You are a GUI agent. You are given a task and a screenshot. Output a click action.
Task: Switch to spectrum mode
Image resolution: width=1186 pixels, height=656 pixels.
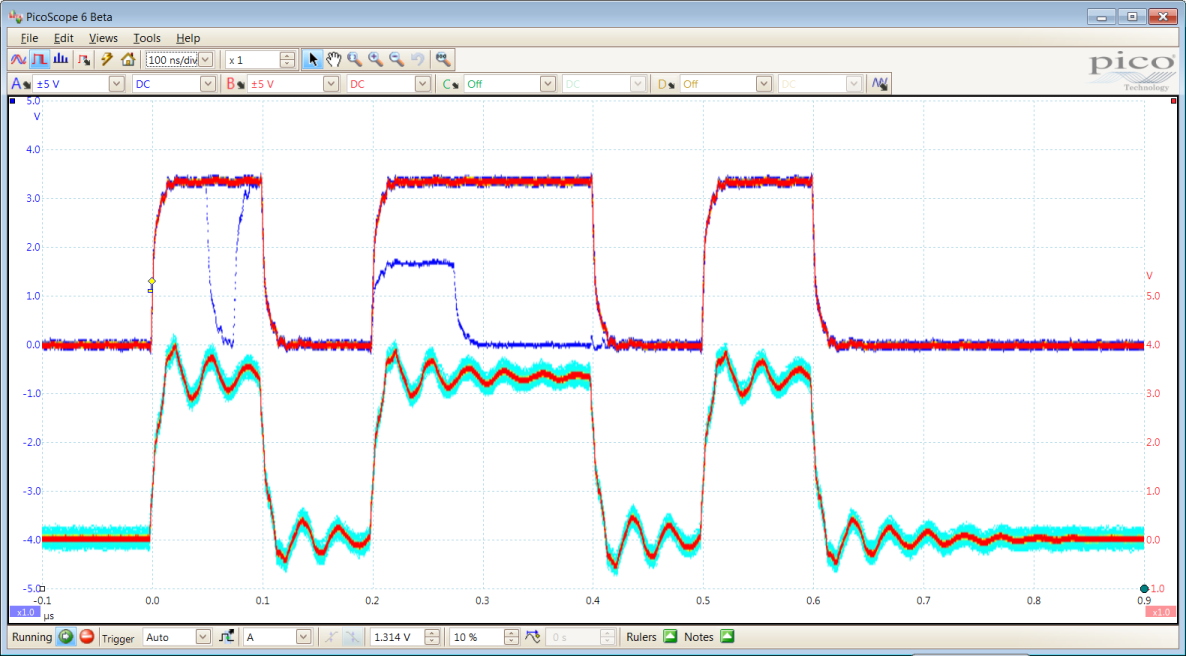click(x=61, y=60)
